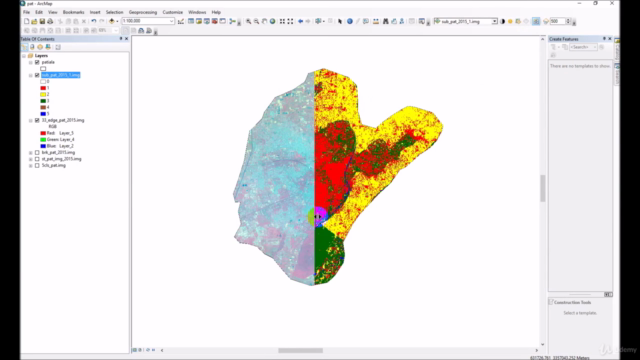
Task: Open the map scale dropdown
Action: coord(171,21)
